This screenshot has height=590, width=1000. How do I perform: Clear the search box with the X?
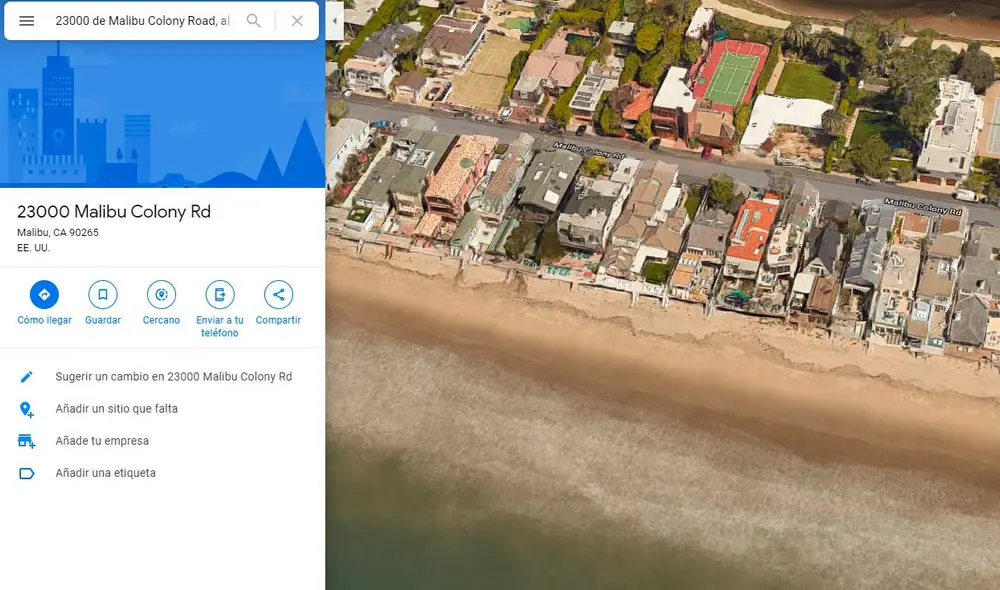[x=295, y=20]
